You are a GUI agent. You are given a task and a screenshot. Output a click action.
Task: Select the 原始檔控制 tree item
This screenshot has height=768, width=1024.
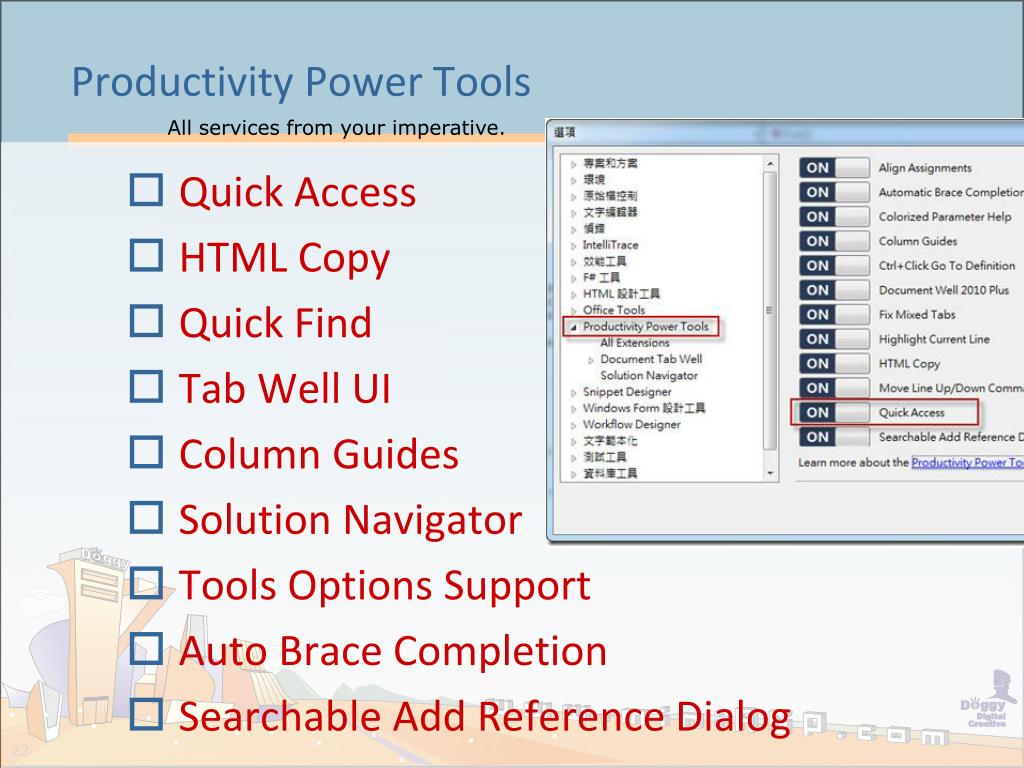[x=610, y=196]
